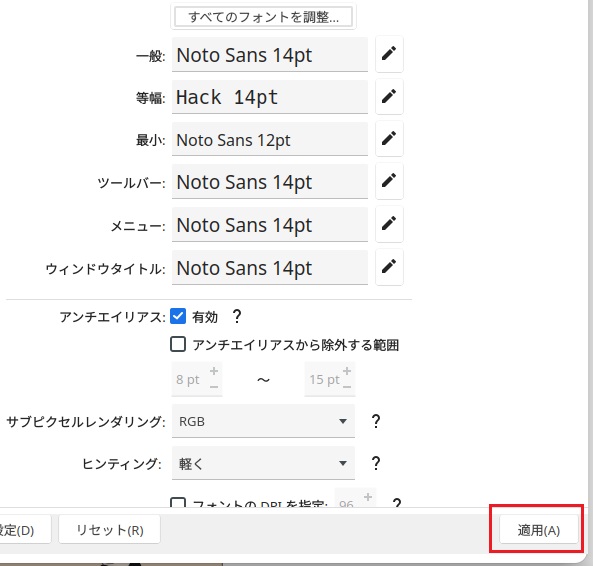The image size is (593, 566).
Task: Decrease the 8 pt lower range stepper
Action: click(x=214, y=387)
